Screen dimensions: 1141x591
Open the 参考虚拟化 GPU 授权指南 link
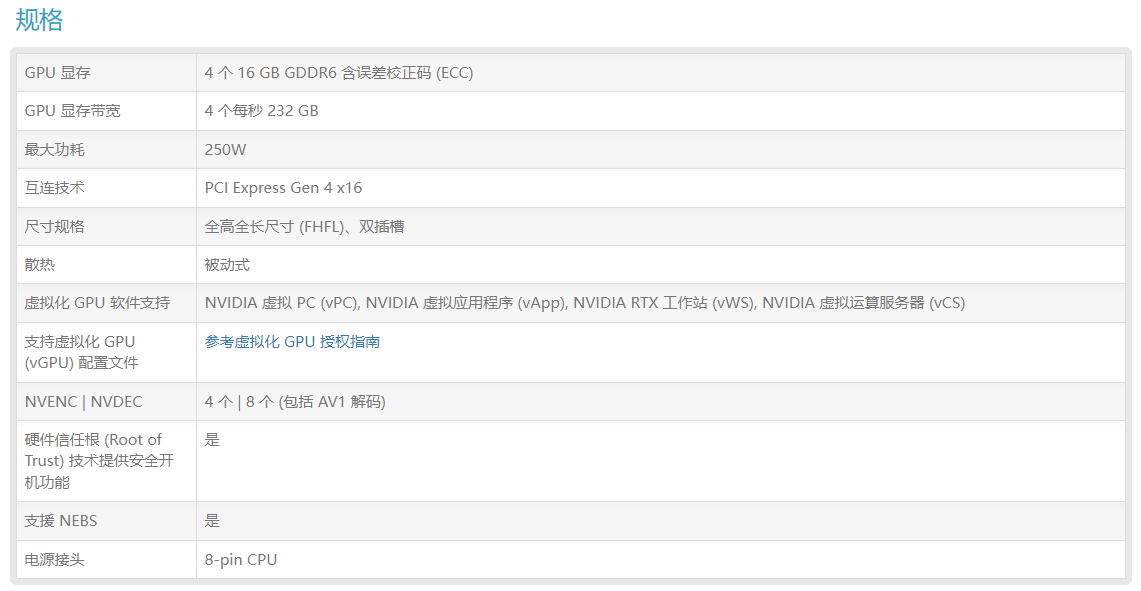(292, 341)
